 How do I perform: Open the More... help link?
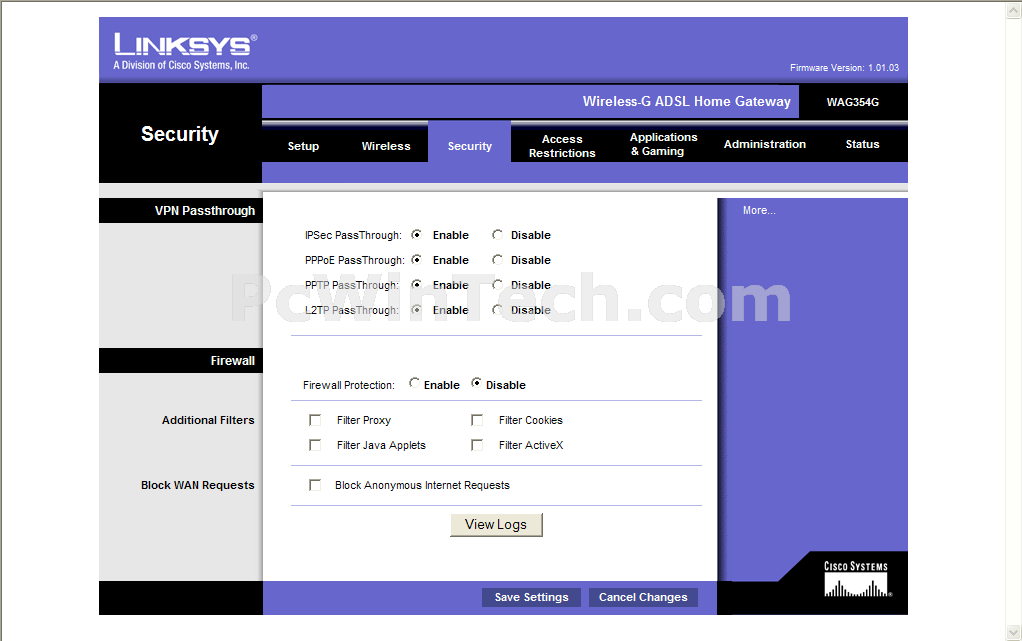point(759,211)
